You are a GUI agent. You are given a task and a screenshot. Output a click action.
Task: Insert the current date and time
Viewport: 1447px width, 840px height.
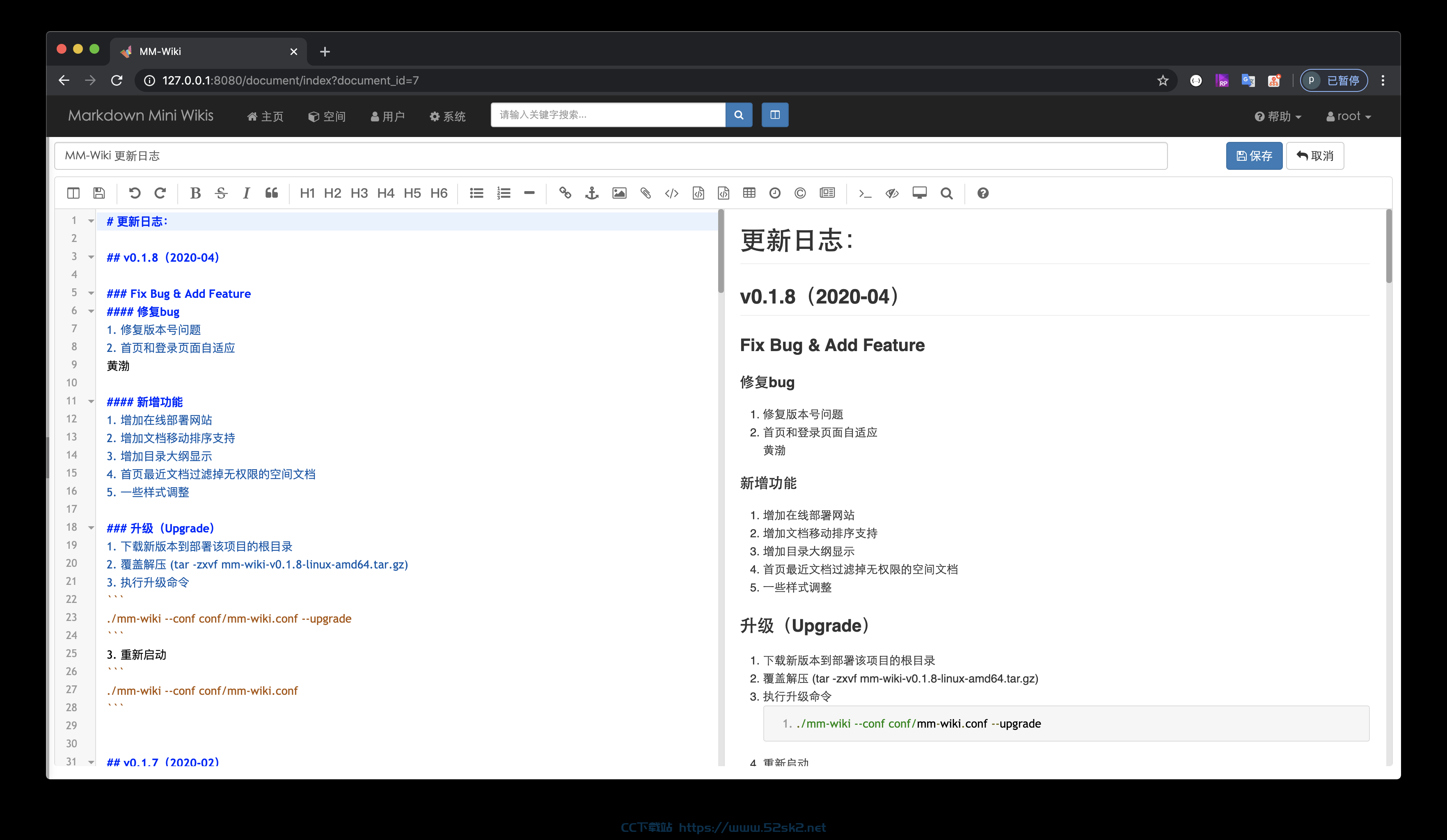[x=775, y=193]
